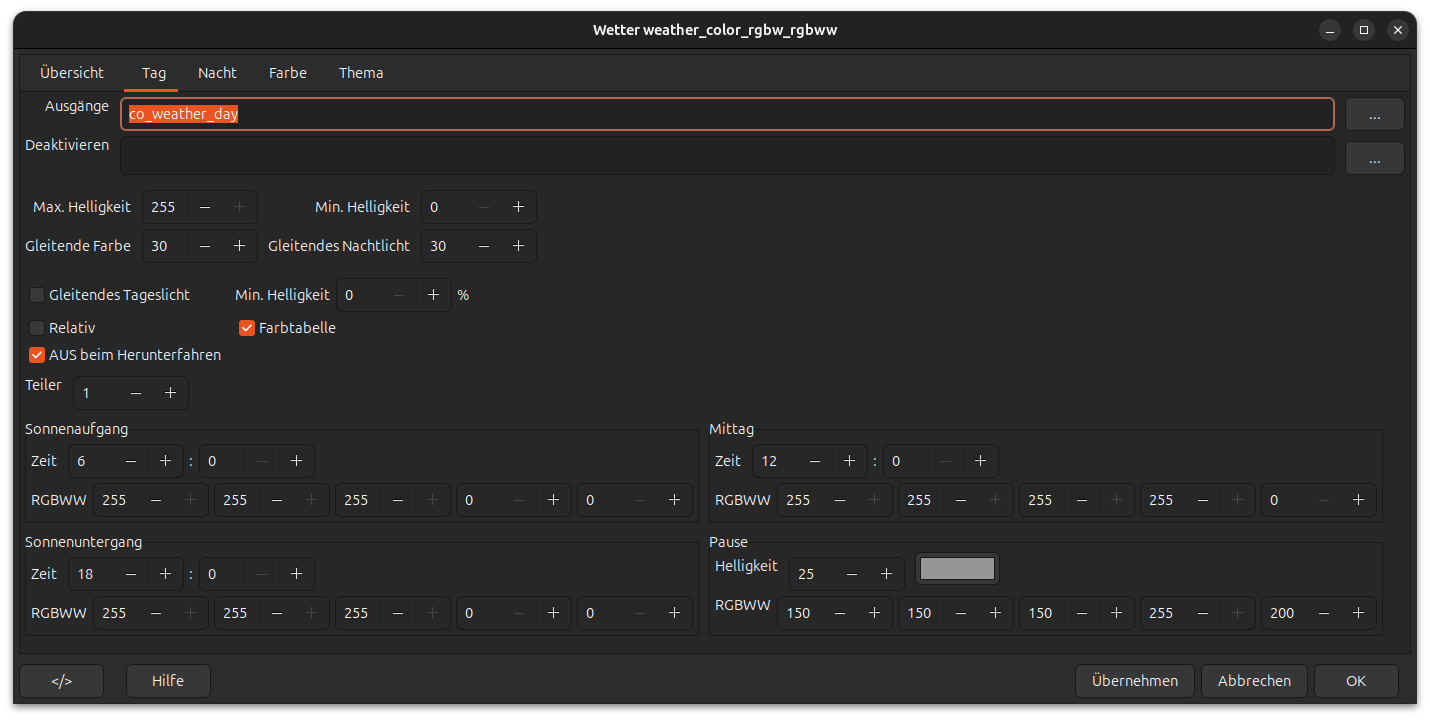Increase Sonnenuntergang hour with plus
The image size is (1430, 720).
(165, 574)
